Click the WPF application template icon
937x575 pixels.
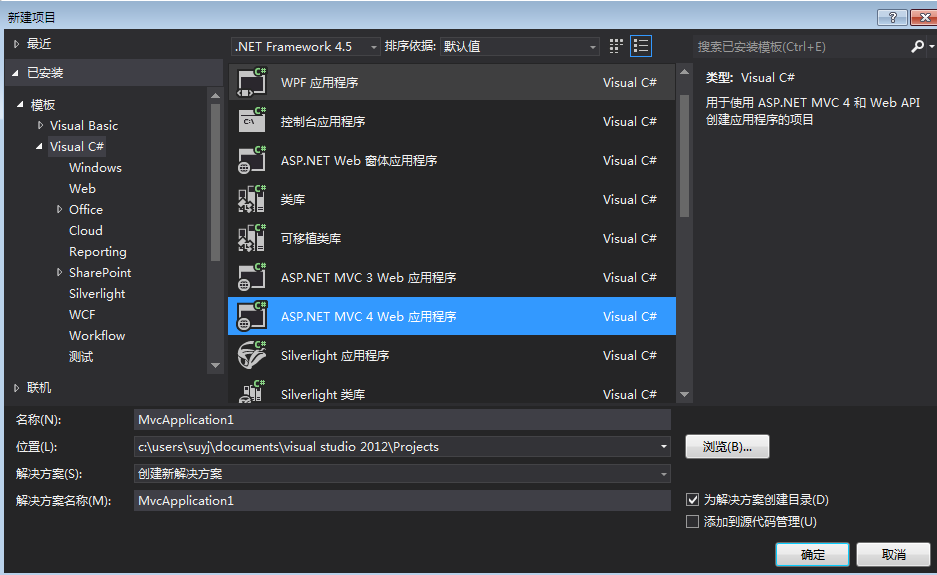click(x=252, y=82)
